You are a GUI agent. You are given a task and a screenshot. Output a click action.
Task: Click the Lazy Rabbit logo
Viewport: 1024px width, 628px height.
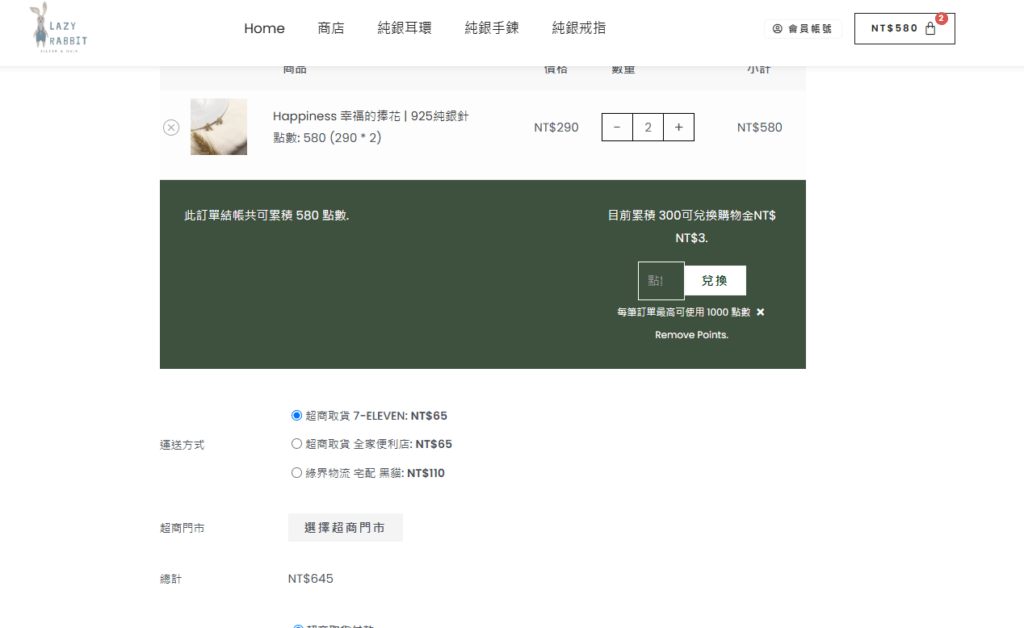coord(58,27)
